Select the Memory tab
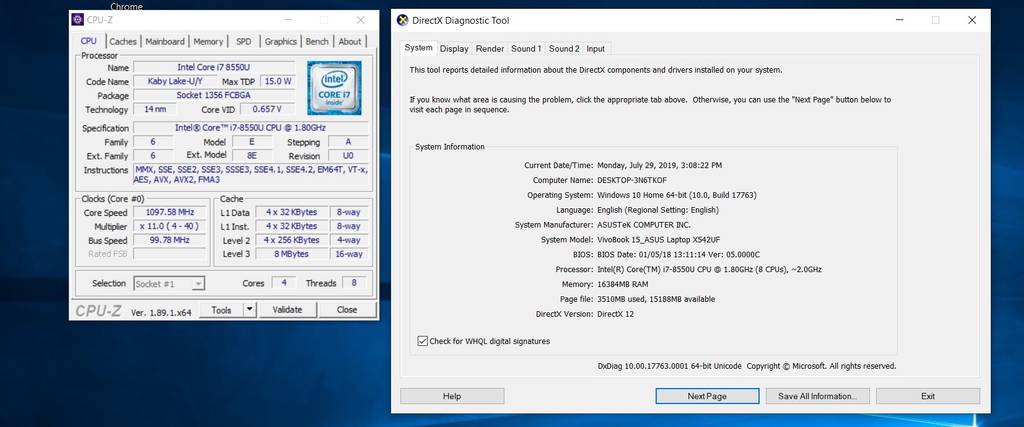This screenshot has height=427, width=1024. pyautogui.click(x=208, y=42)
